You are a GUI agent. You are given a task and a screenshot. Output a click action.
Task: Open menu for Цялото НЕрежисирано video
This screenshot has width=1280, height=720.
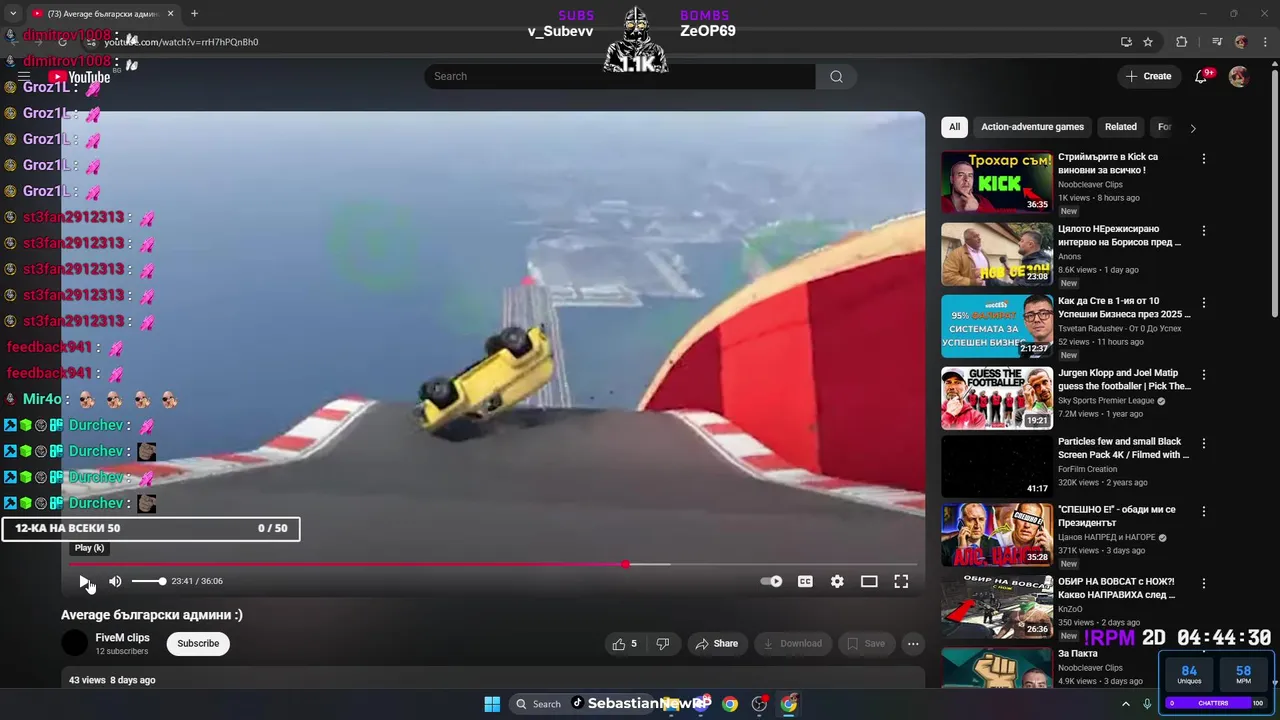point(1204,231)
